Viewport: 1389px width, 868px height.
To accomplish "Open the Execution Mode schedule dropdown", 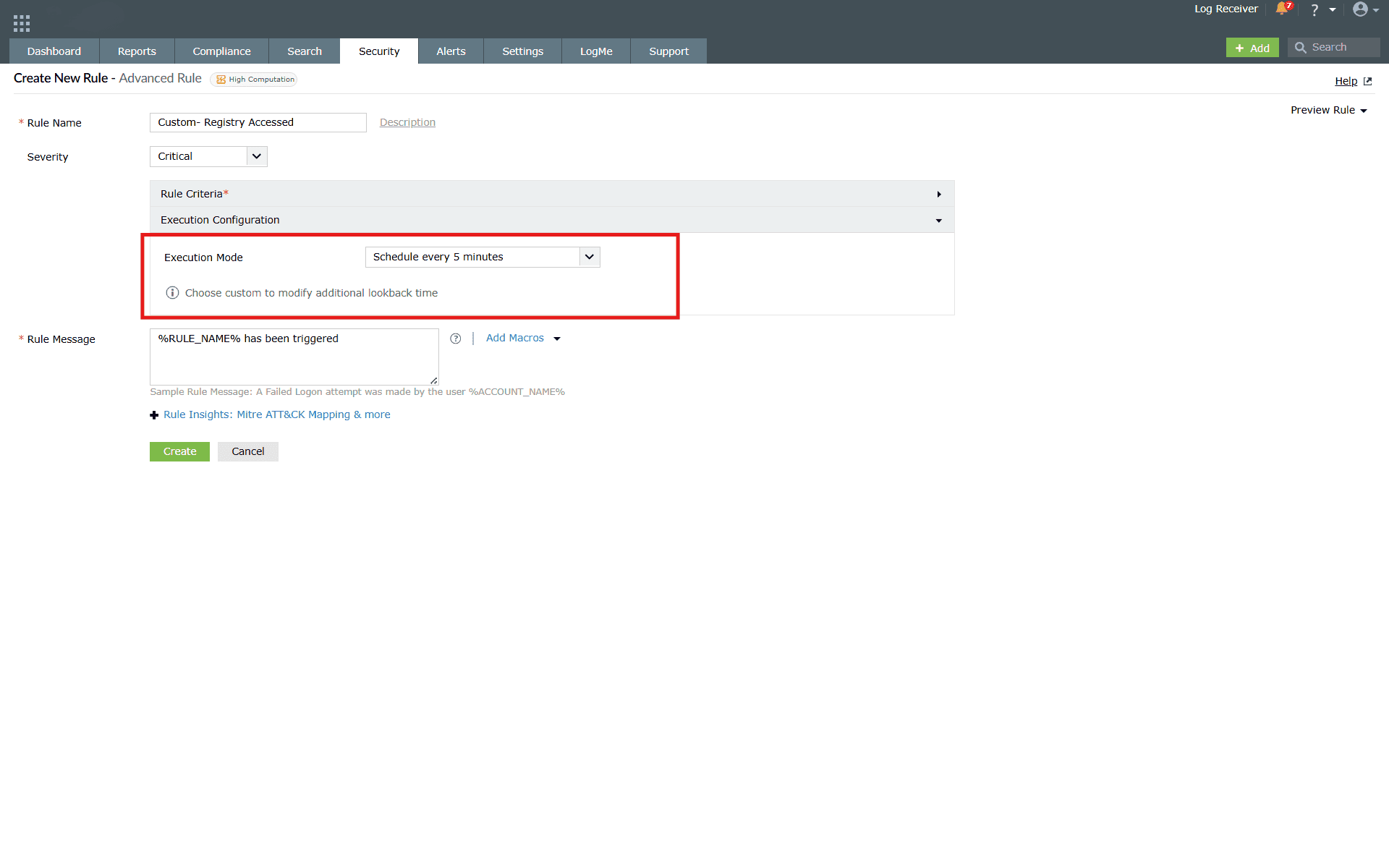I will (483, 257).
